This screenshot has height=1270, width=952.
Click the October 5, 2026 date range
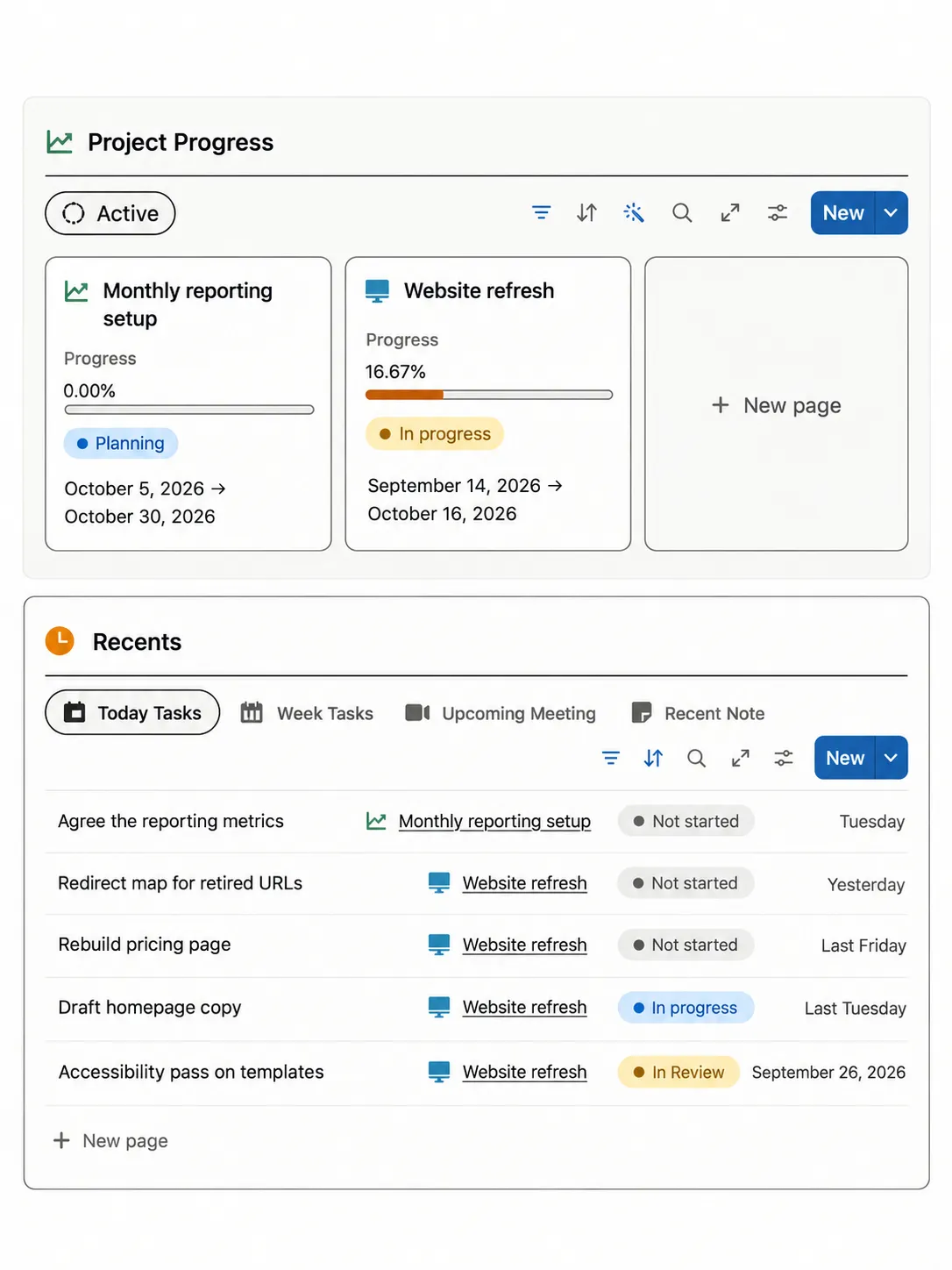coord(145,503)
